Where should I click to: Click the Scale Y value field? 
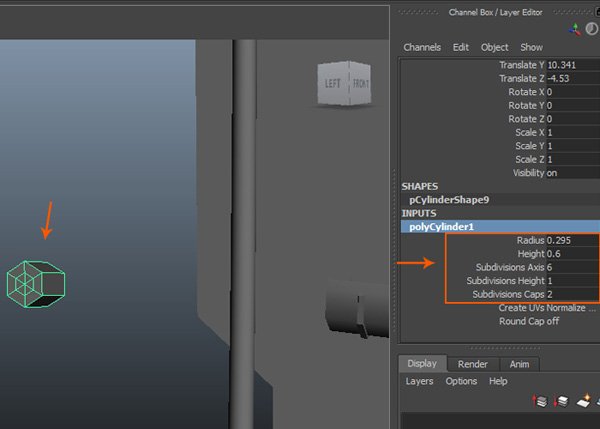click(573, 146)
